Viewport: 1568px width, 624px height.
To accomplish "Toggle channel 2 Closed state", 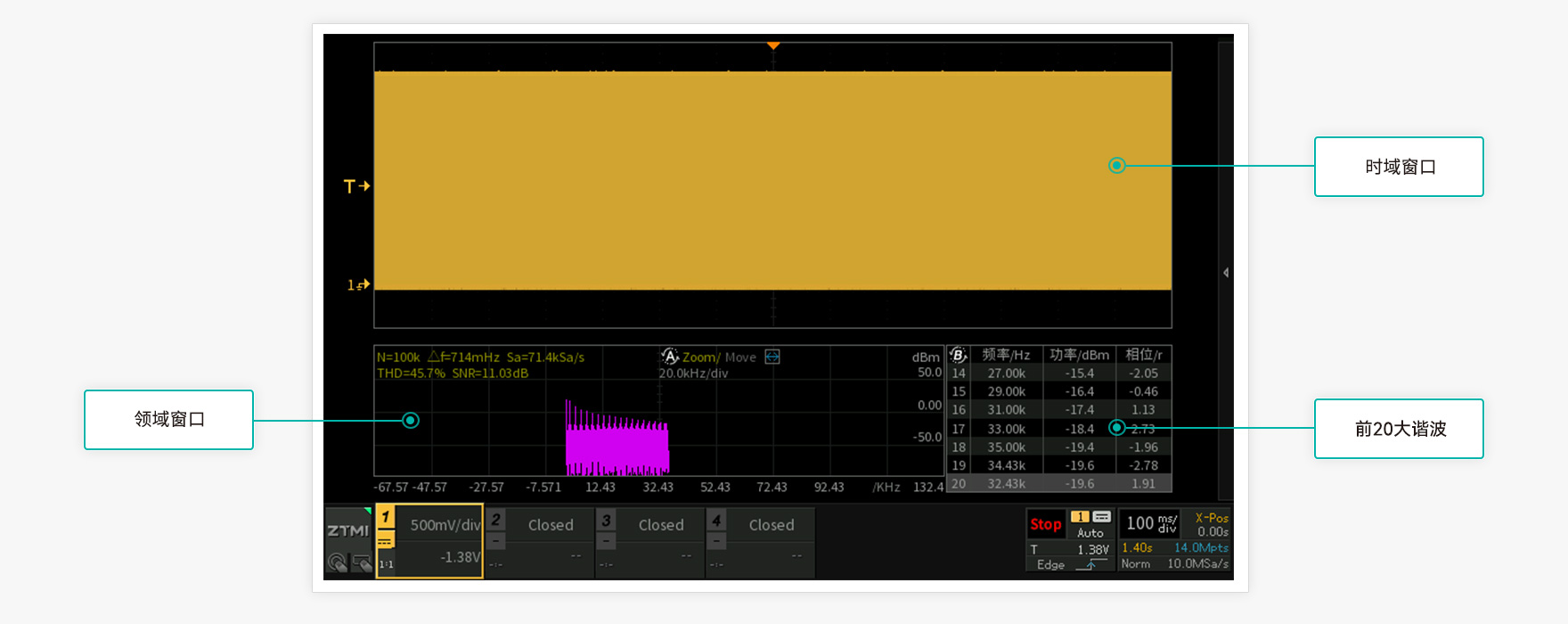I will (x=550, y=525).
